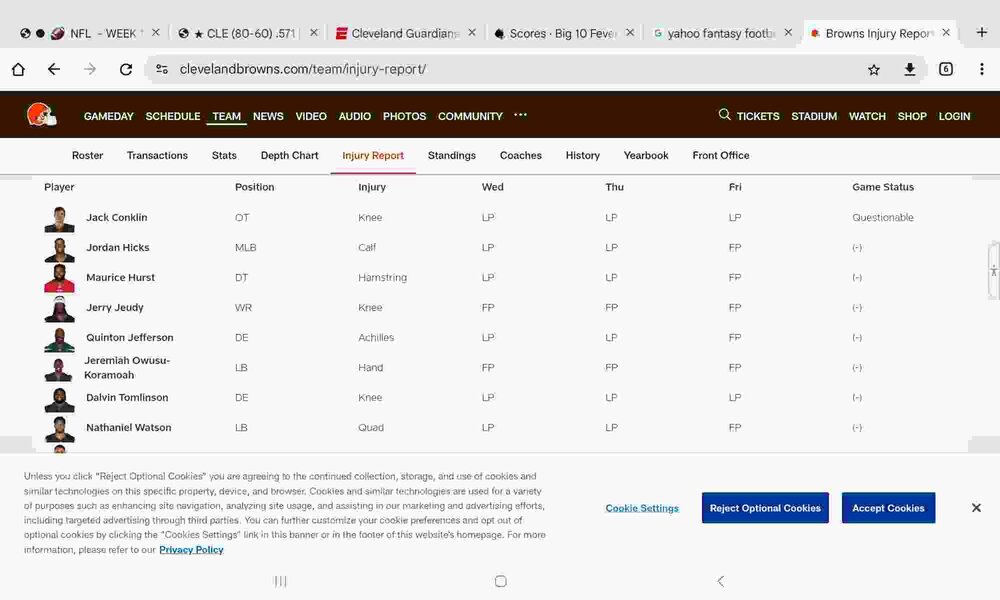Open the browser three-dot menu

pos(982,70)
